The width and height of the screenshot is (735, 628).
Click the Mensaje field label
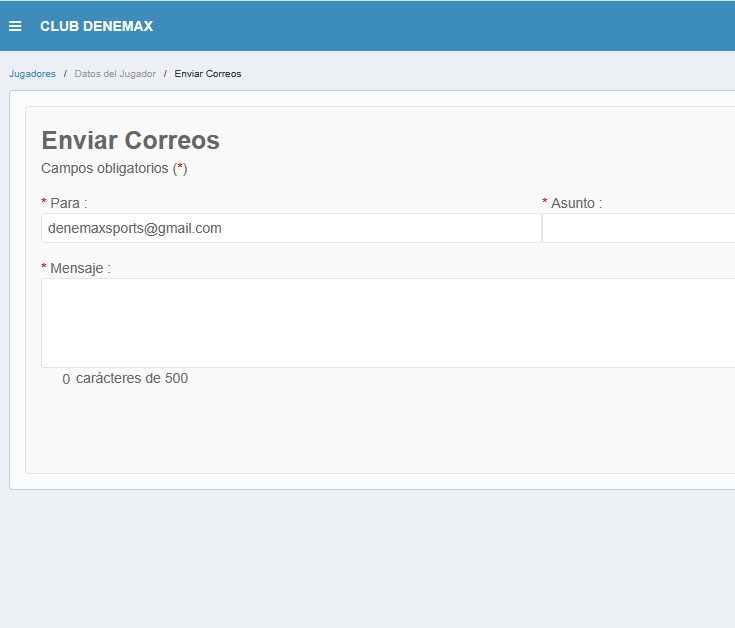pos(80,268)
